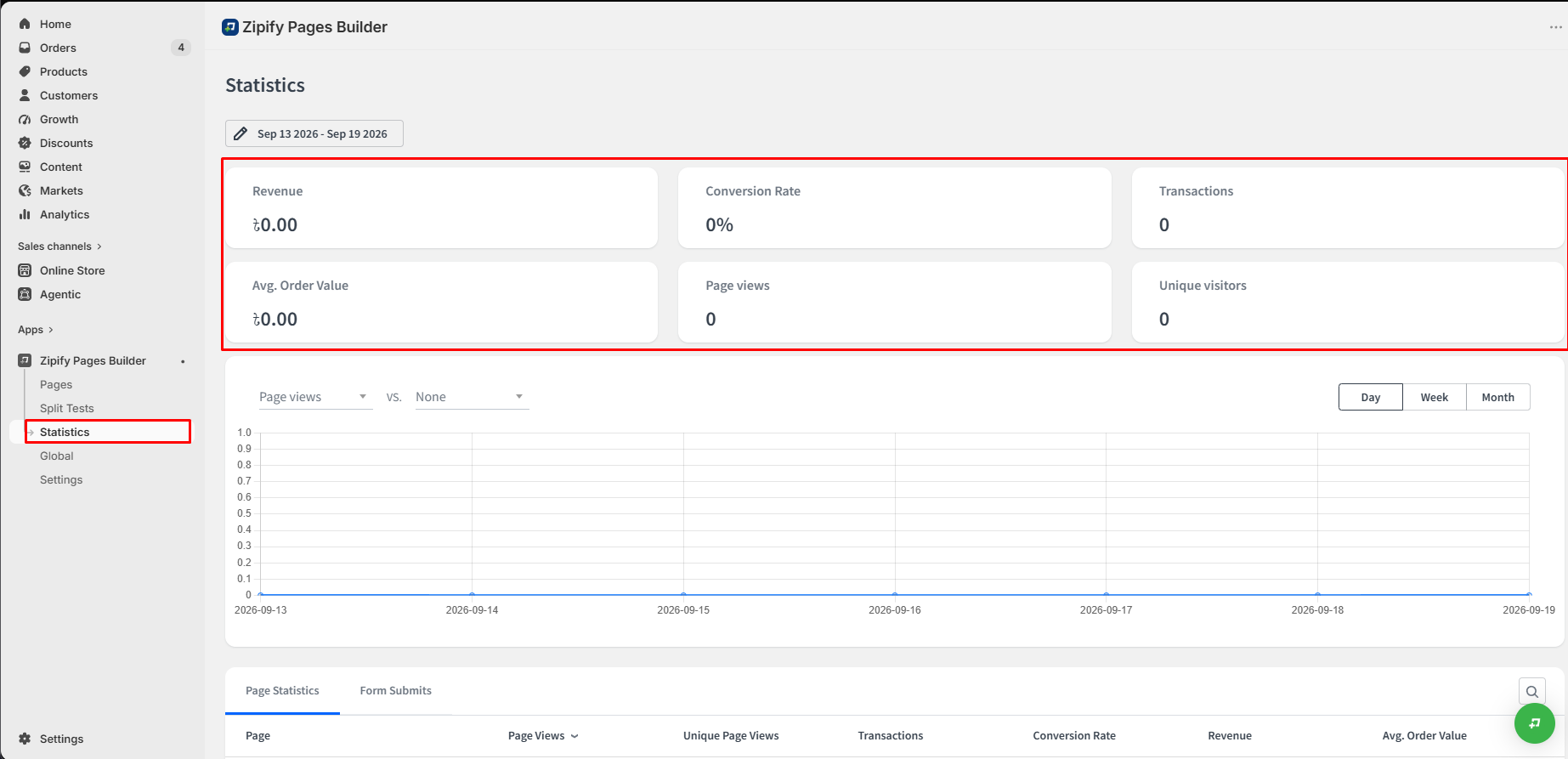Expand the Sales channels section
Viewport: 1568px width, 759px height.
(59, 246)
